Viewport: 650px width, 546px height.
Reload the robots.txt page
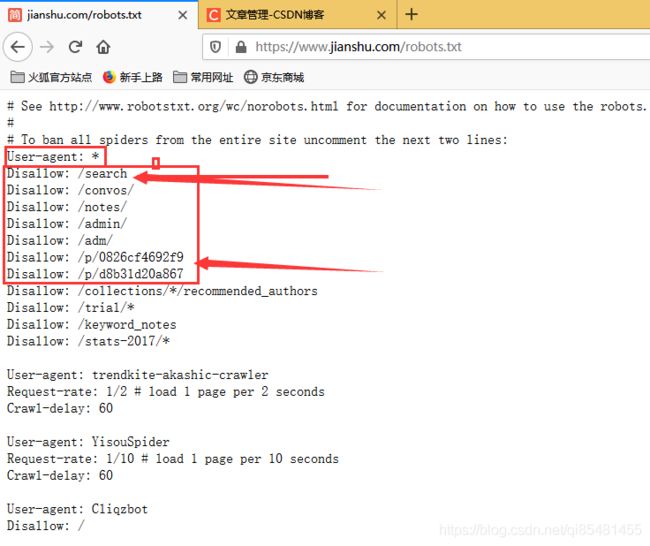click(75, 47)
